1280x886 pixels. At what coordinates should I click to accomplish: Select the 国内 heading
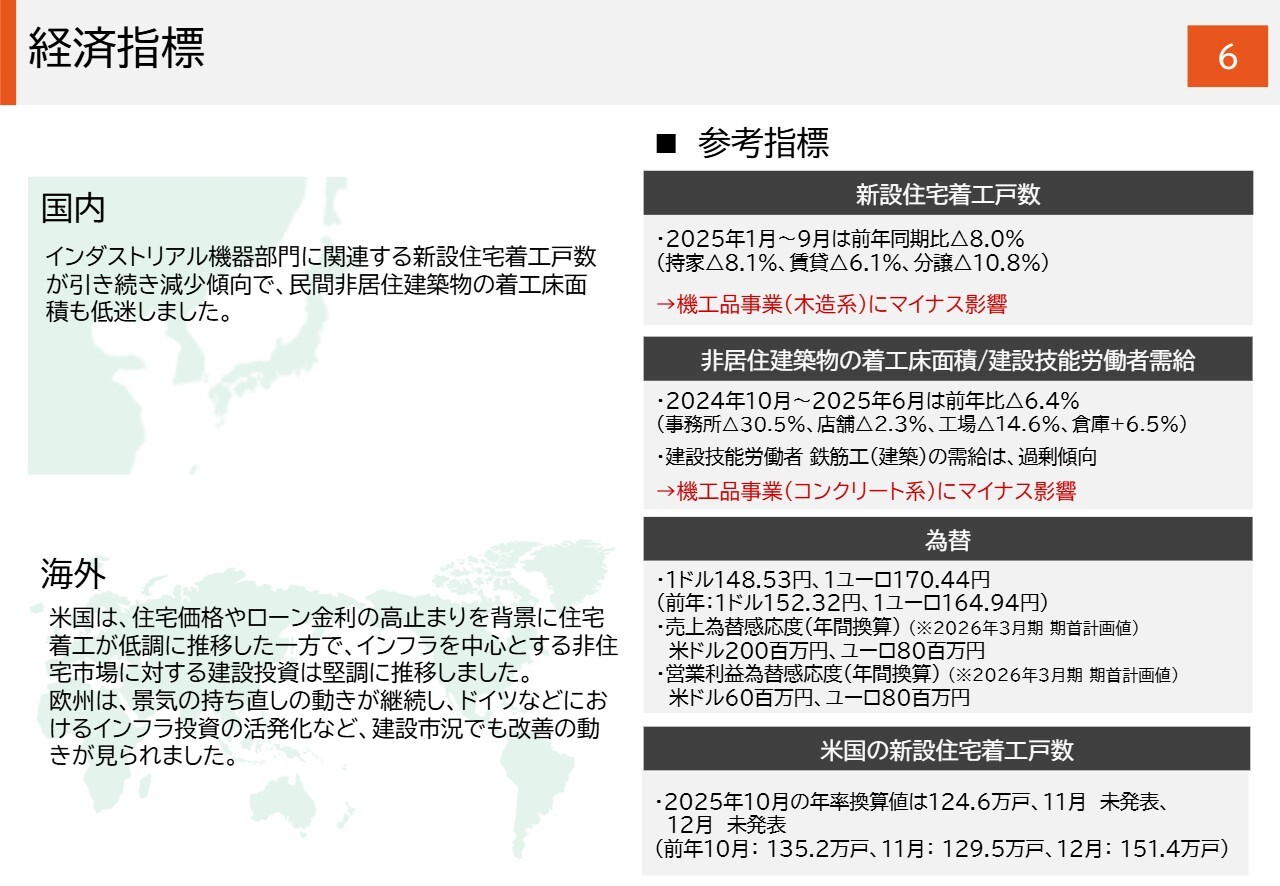[x=73, y=209]
